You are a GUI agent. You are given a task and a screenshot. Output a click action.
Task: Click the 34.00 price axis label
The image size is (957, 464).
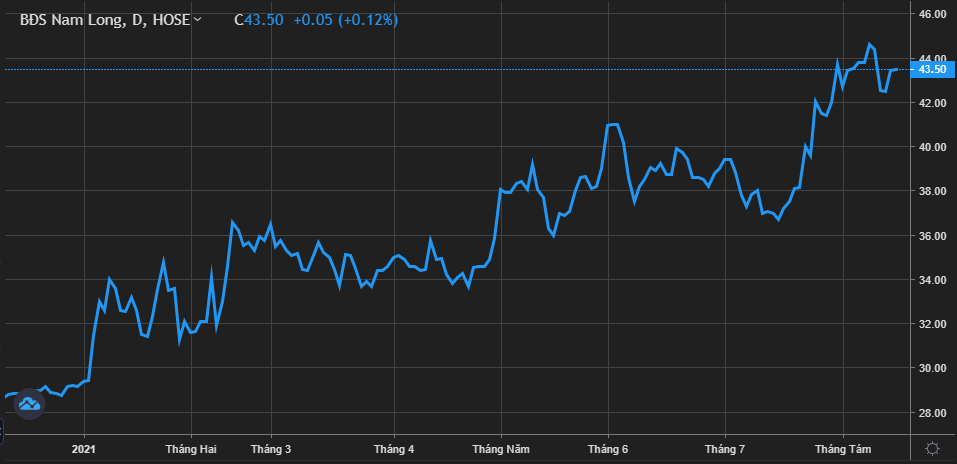coord(933,280)
